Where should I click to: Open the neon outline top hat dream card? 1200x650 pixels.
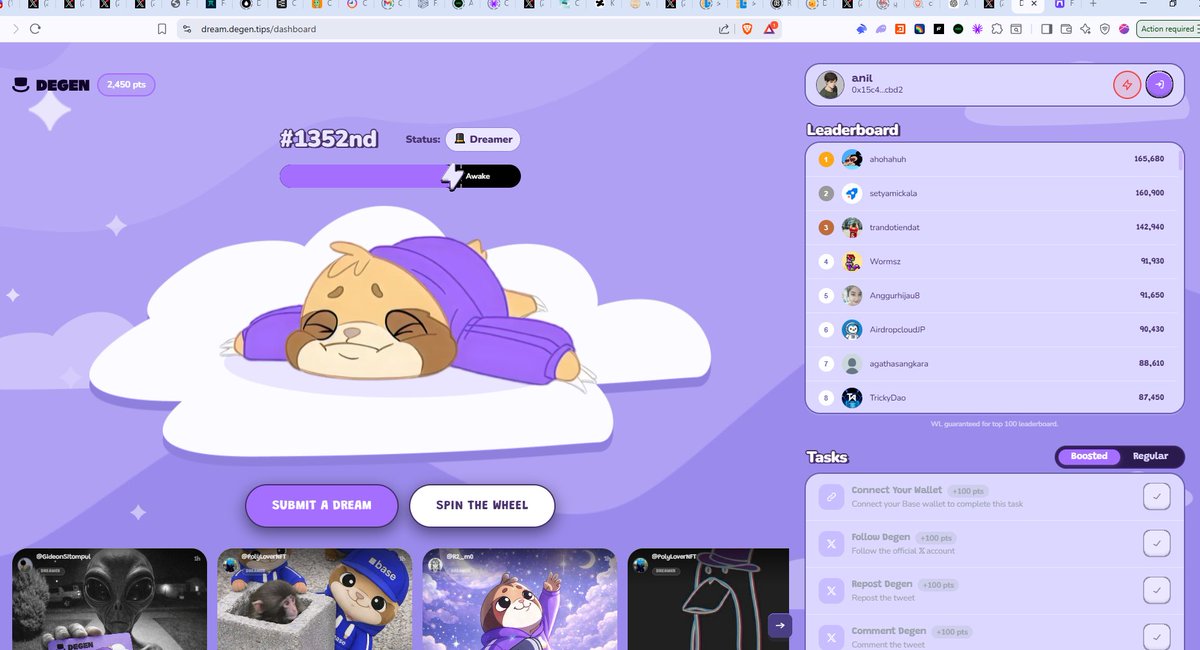pyautogui.click(x=708, y=599)
